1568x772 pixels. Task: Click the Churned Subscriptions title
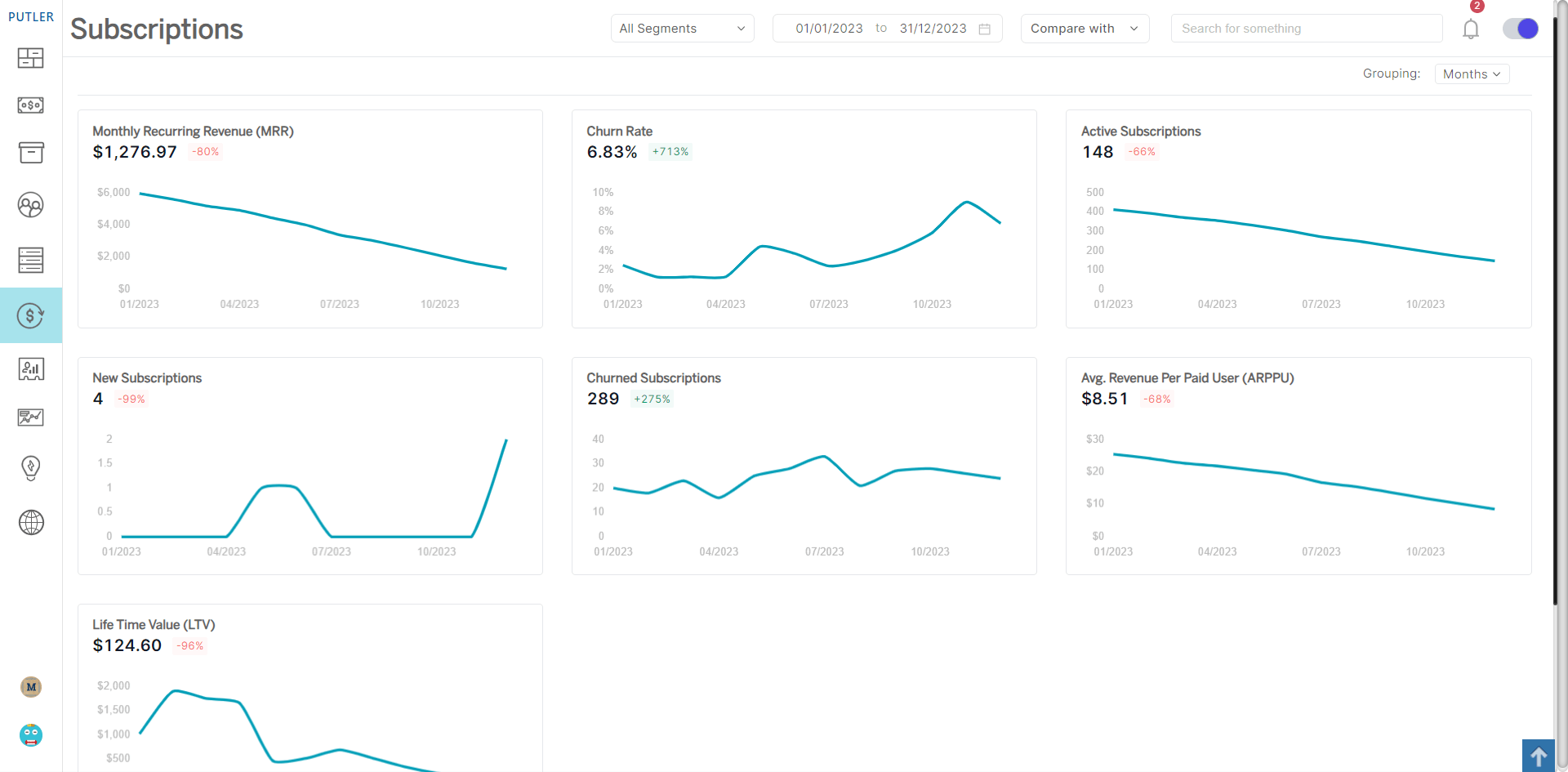click(x=653, y=378)
